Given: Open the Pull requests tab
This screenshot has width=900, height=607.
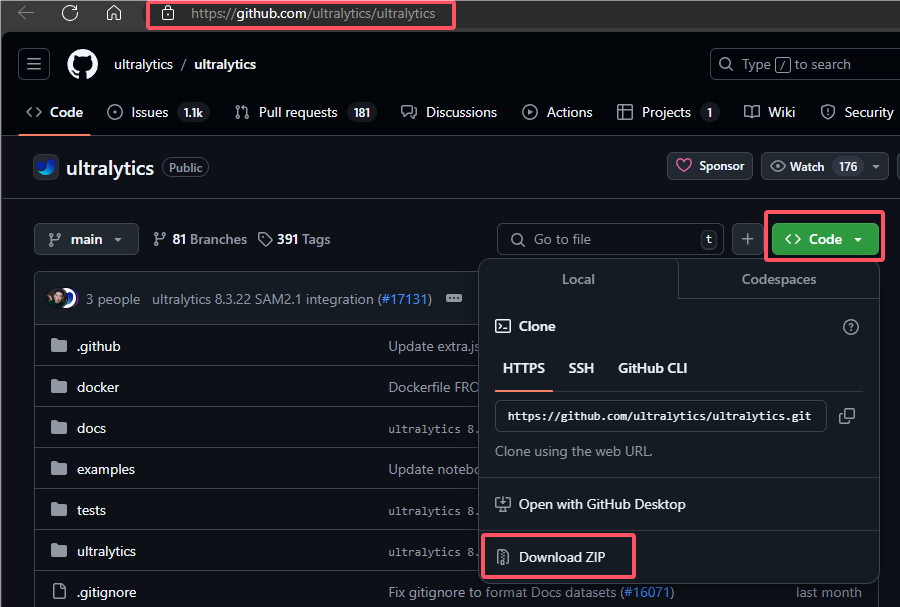Looking at the screenshot, I should tap(305, 112).
